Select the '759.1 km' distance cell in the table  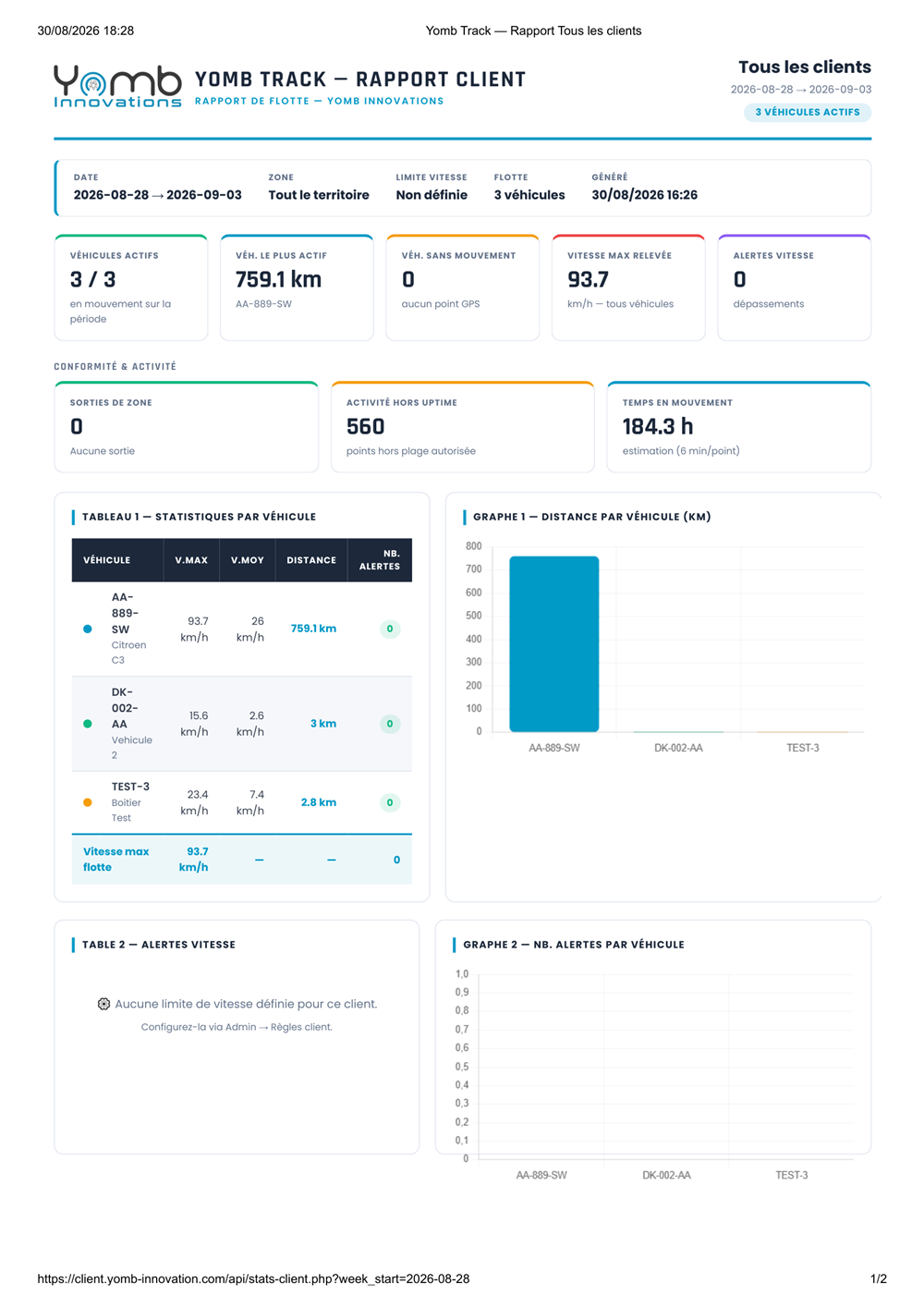pos(313,629)
